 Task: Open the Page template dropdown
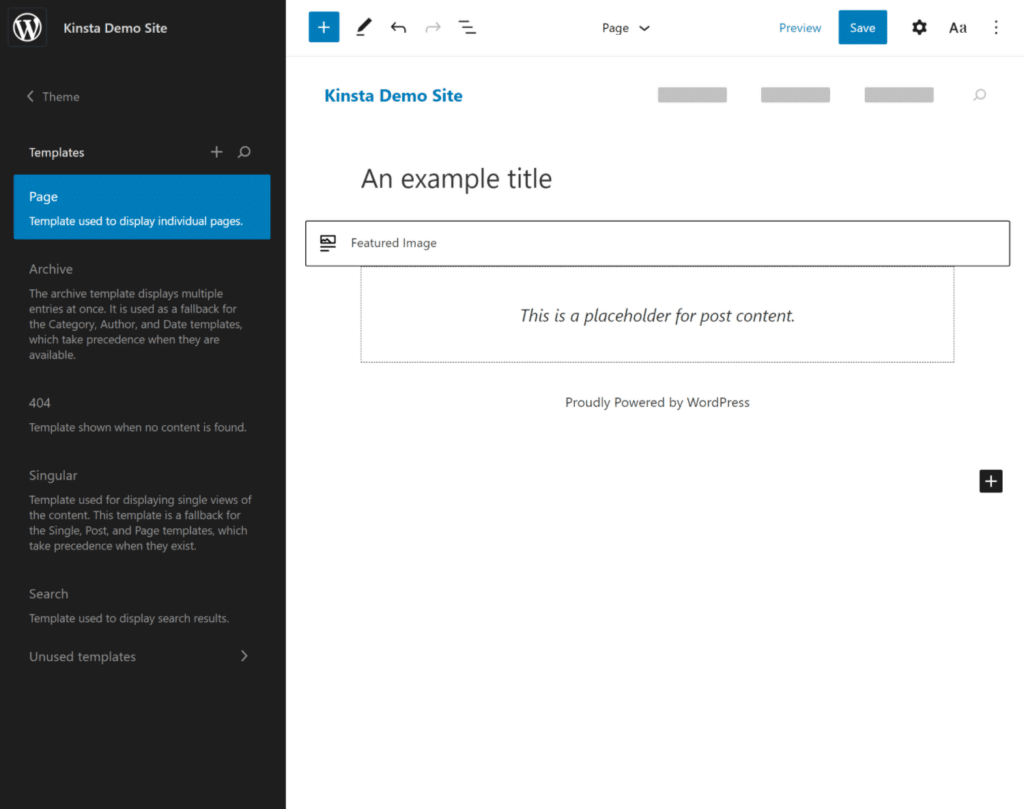pos(626,28)
